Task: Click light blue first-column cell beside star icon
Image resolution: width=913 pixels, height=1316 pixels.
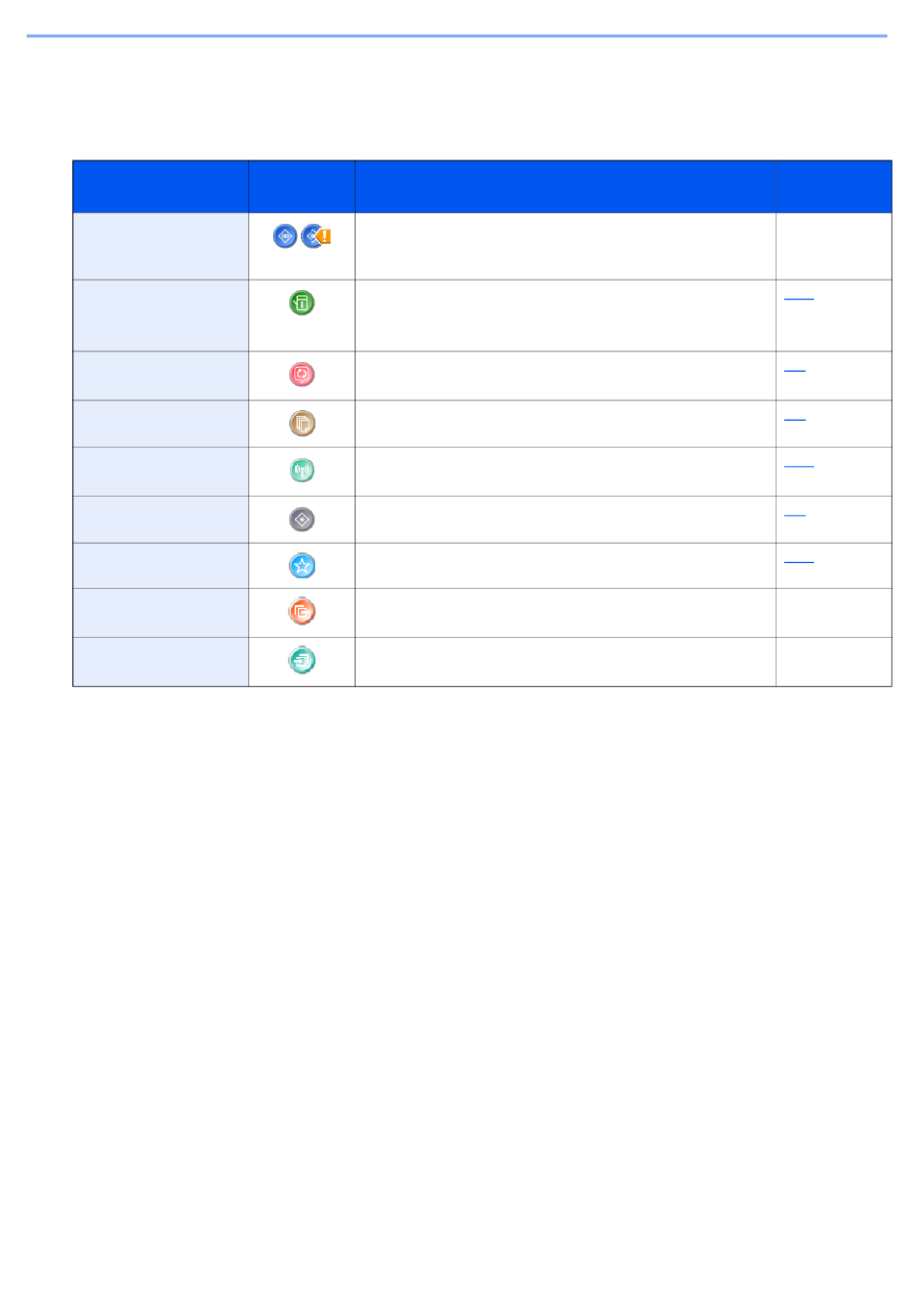Action: click(160, 566)
